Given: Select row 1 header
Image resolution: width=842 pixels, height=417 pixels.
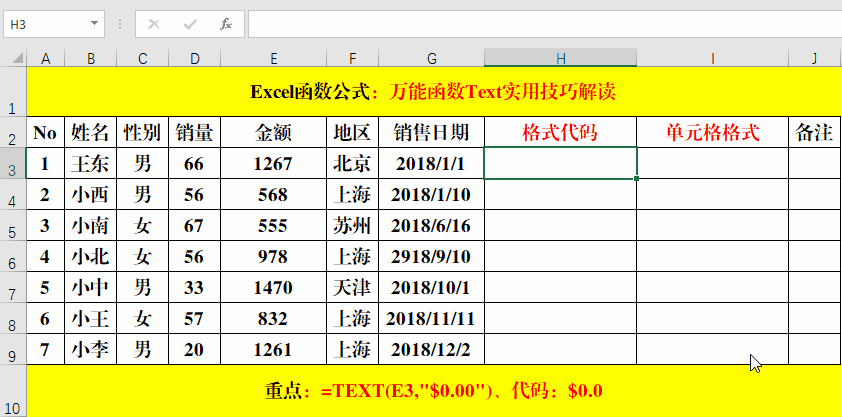Looking at the screenshot, I should click(x=13, y=91).
